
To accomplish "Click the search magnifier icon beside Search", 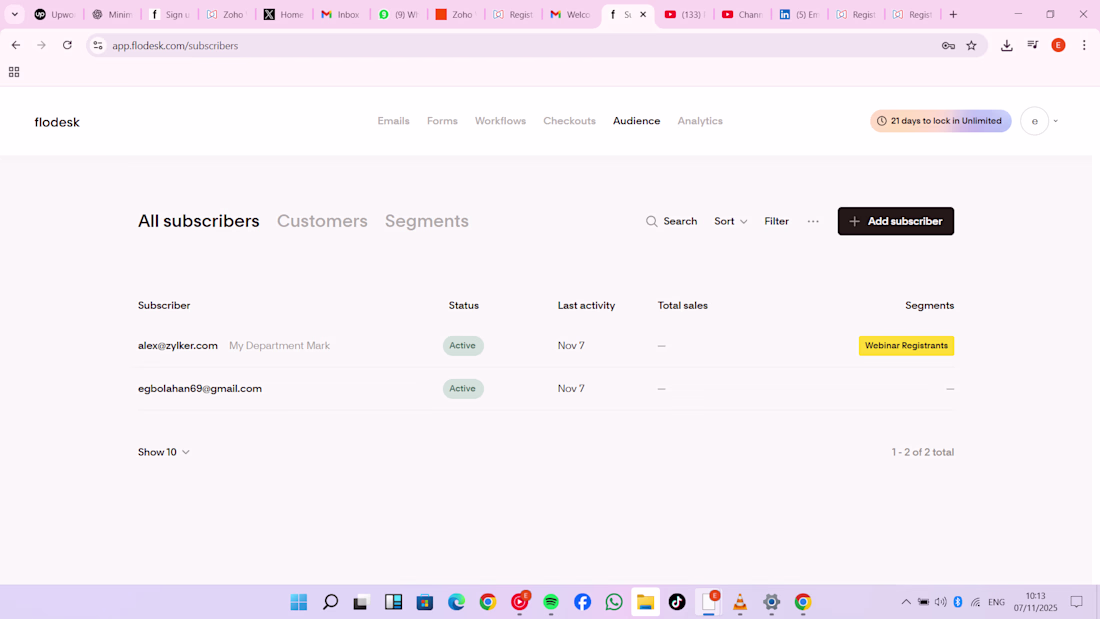I will pos(652,221).
